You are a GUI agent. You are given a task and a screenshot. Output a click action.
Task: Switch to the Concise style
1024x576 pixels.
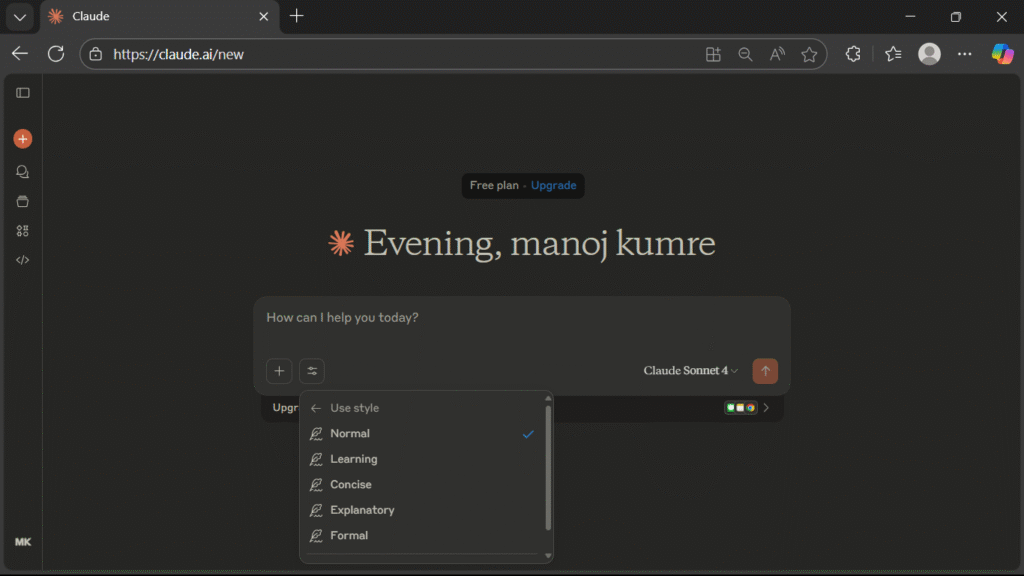pos(349,484)
